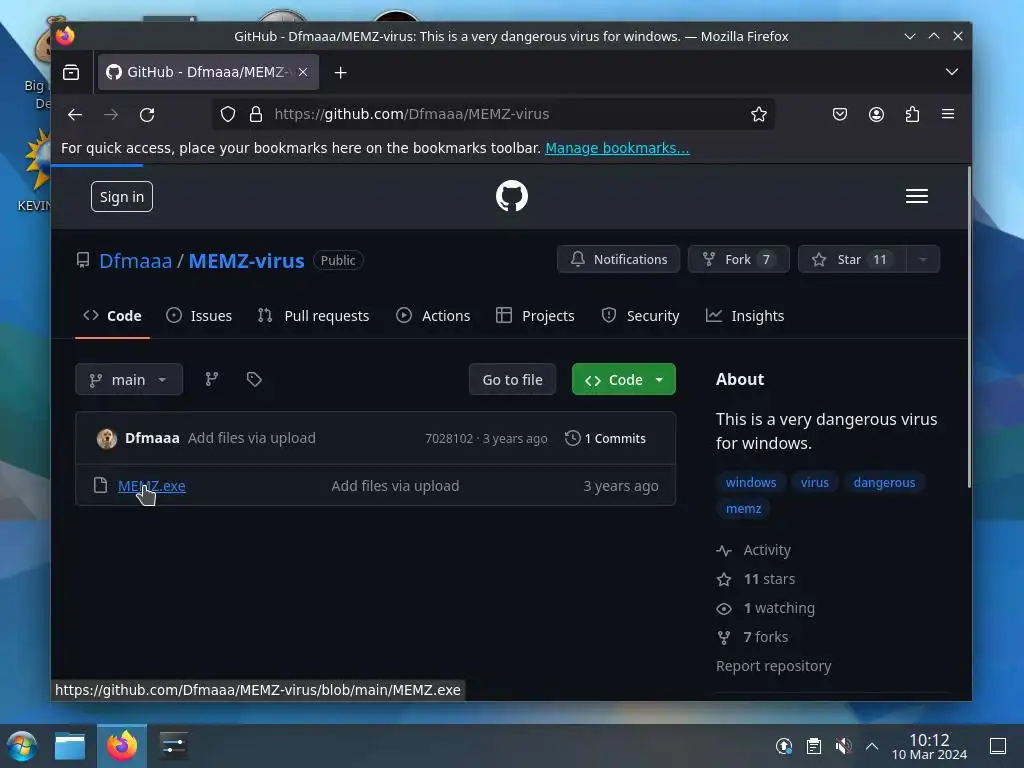1024x768 pixels.
Task: Expand hidden system tray icons arrow
Action: (872, 746)
